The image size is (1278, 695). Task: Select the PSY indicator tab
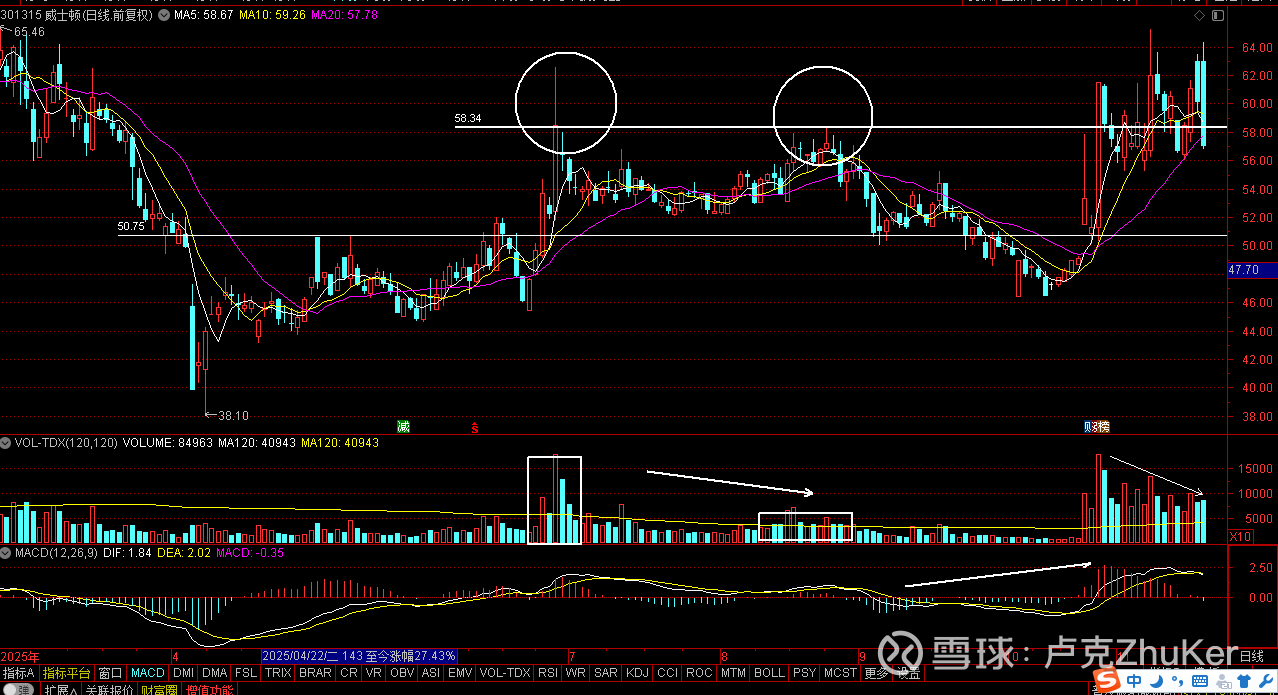pyautogui.click(x=804, y=673)
